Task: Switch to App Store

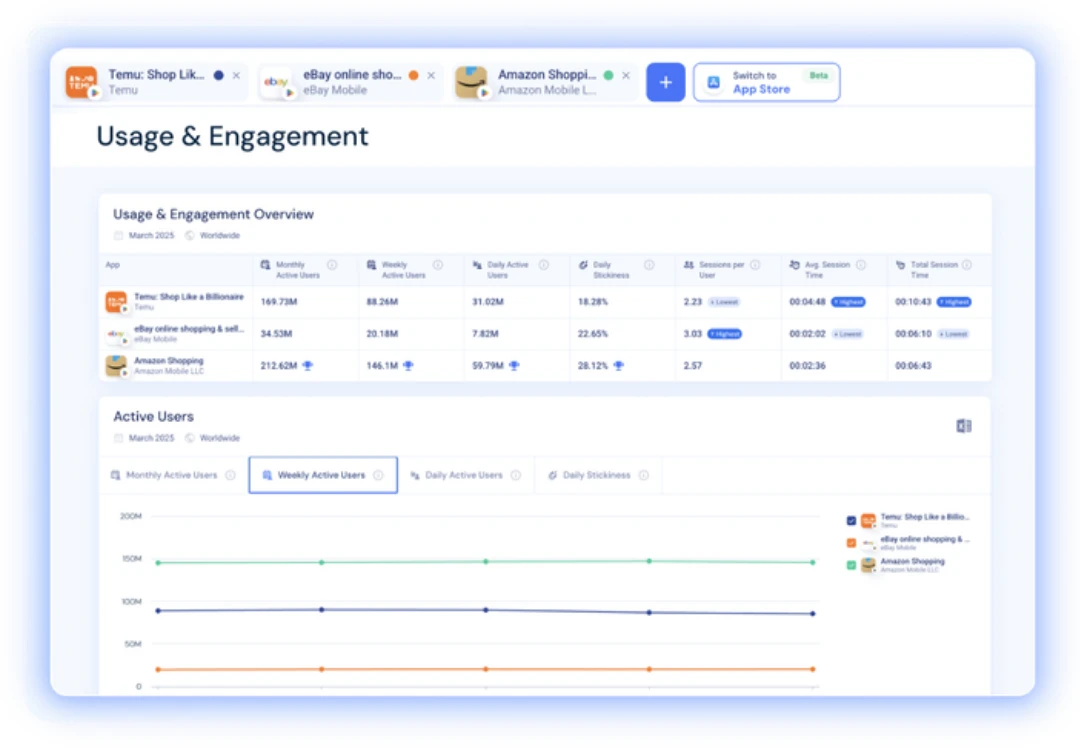Action: (x=767, y=83)
